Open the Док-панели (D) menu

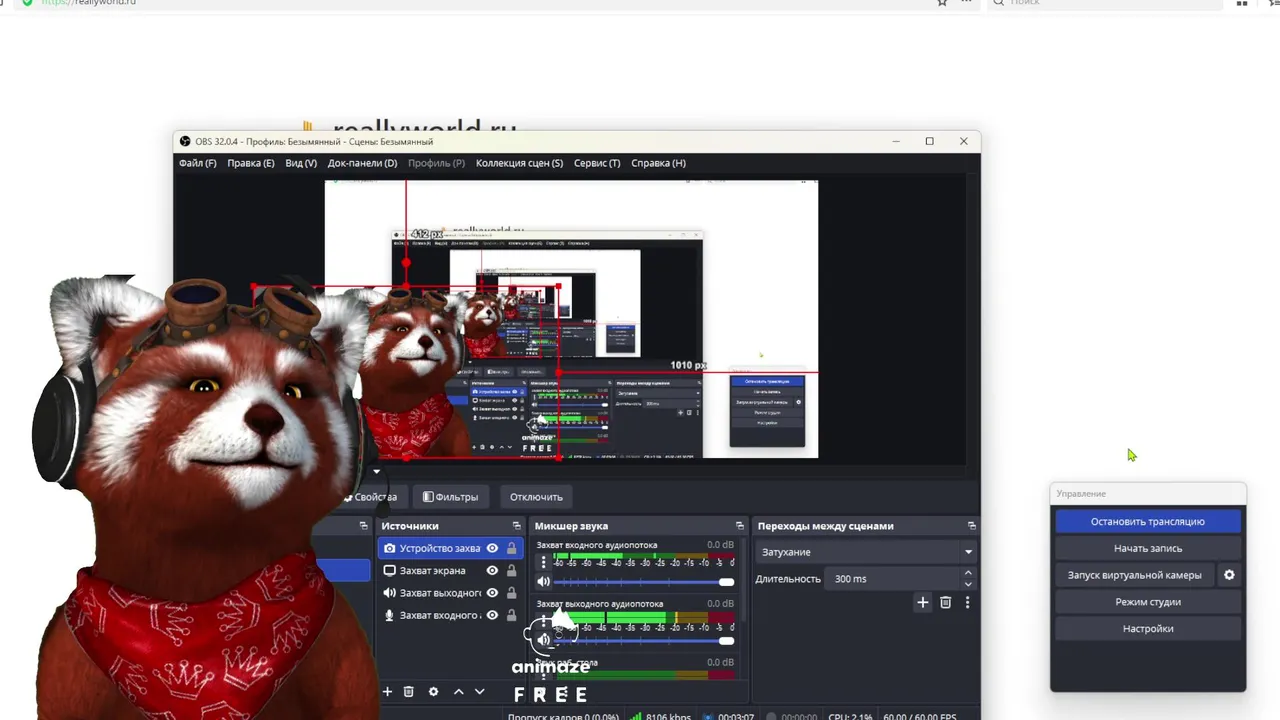coord(362,163)
